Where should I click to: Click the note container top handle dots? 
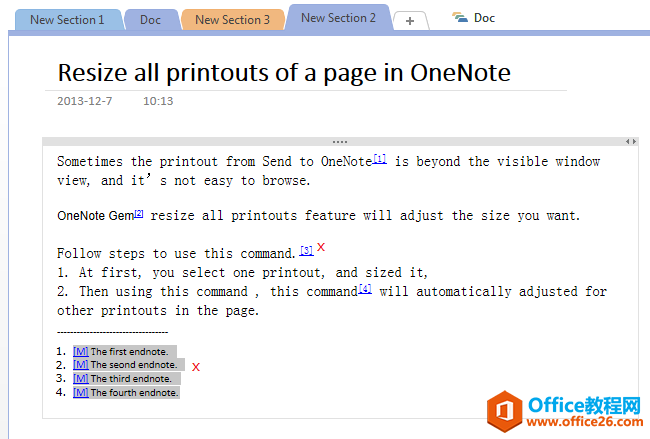point(340,142)
